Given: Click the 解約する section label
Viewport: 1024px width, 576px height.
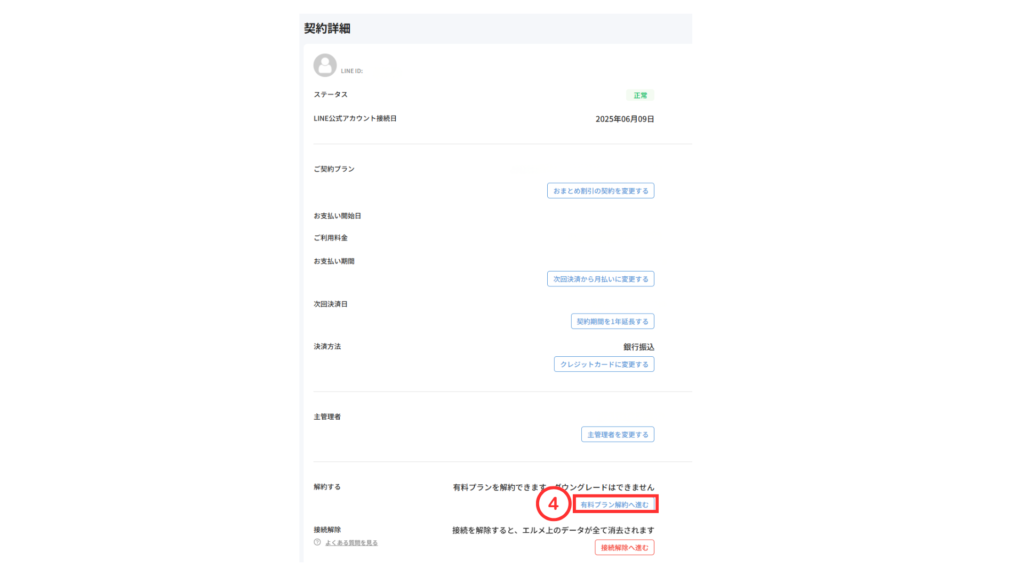Looking at the screenshot, I should [x=327, y=487].
